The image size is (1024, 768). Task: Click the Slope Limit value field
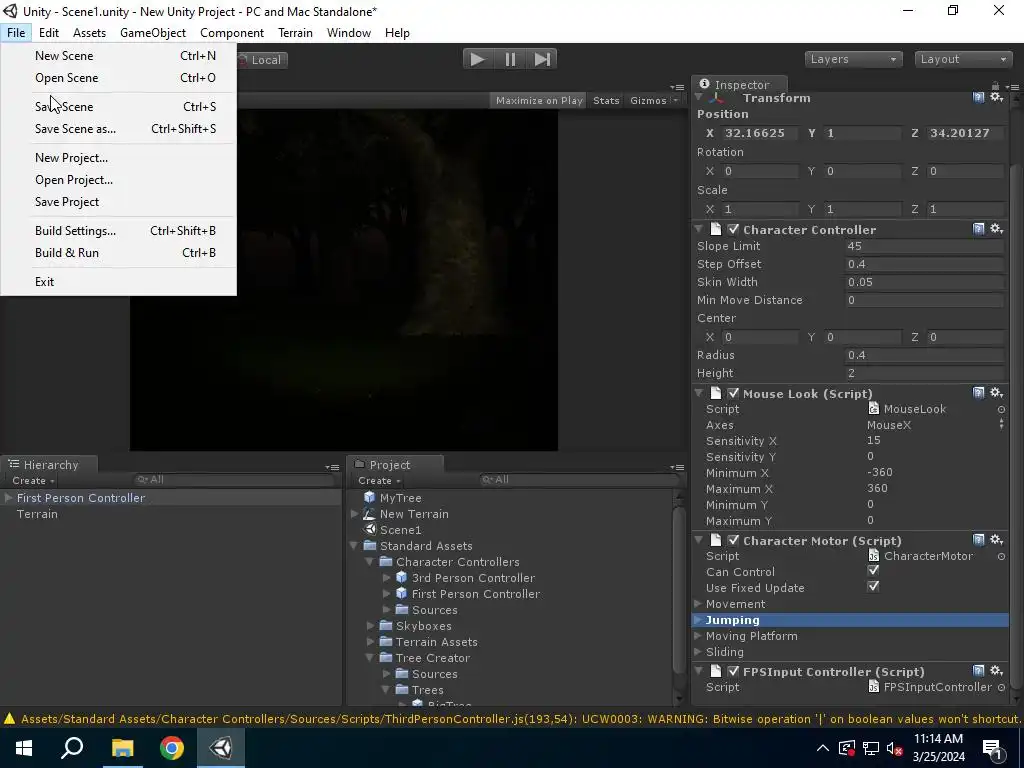925,246
